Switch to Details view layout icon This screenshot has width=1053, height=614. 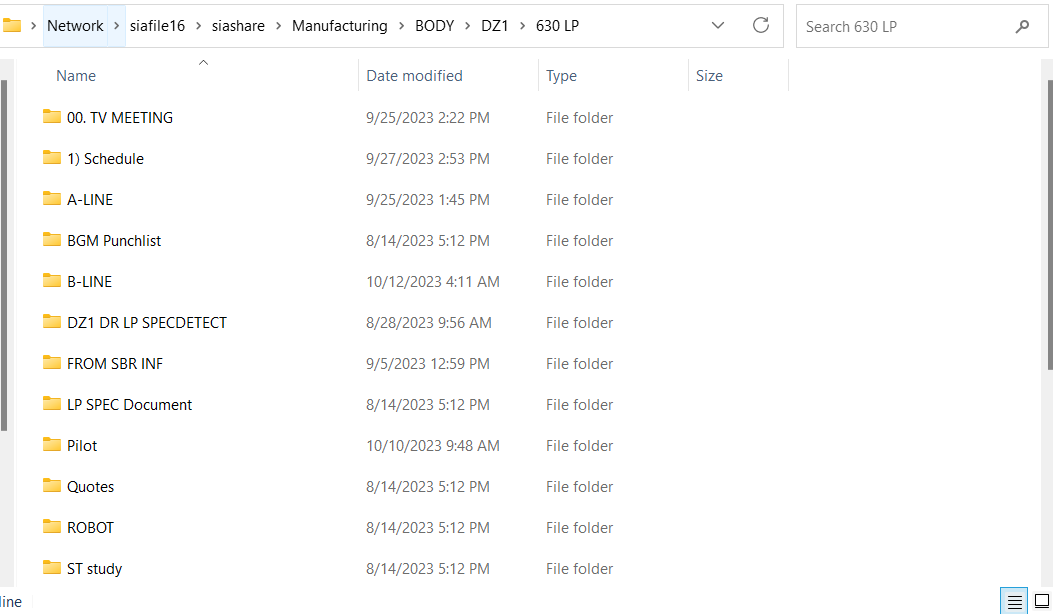click(1014, 601)
